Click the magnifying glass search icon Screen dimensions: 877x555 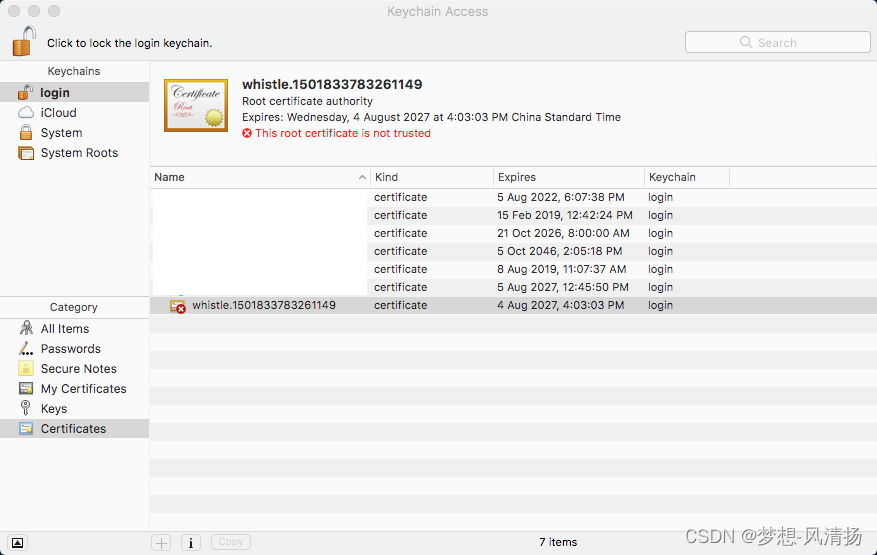point(746,43)
